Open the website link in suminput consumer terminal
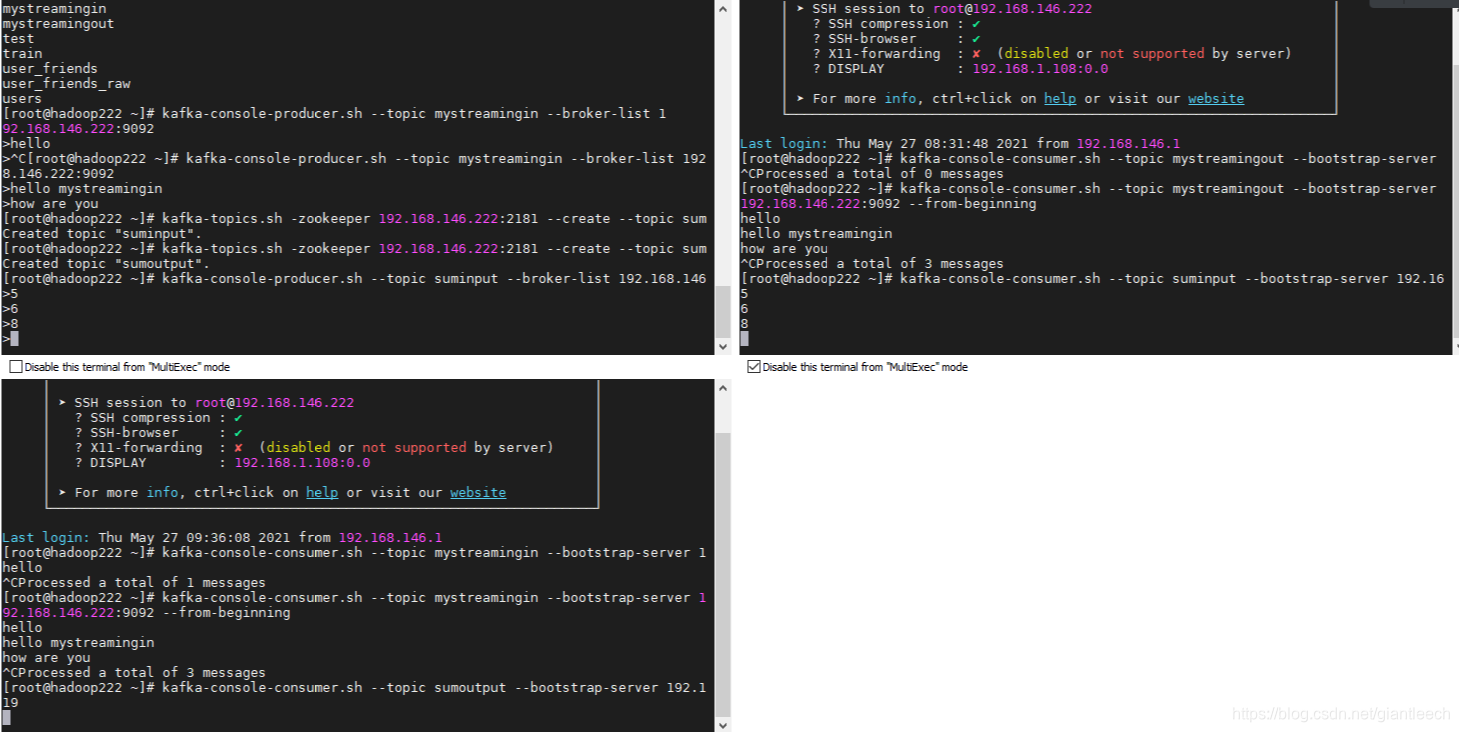The height and width of the screenshot is (732, 1459). click(x=1216, y=99)
